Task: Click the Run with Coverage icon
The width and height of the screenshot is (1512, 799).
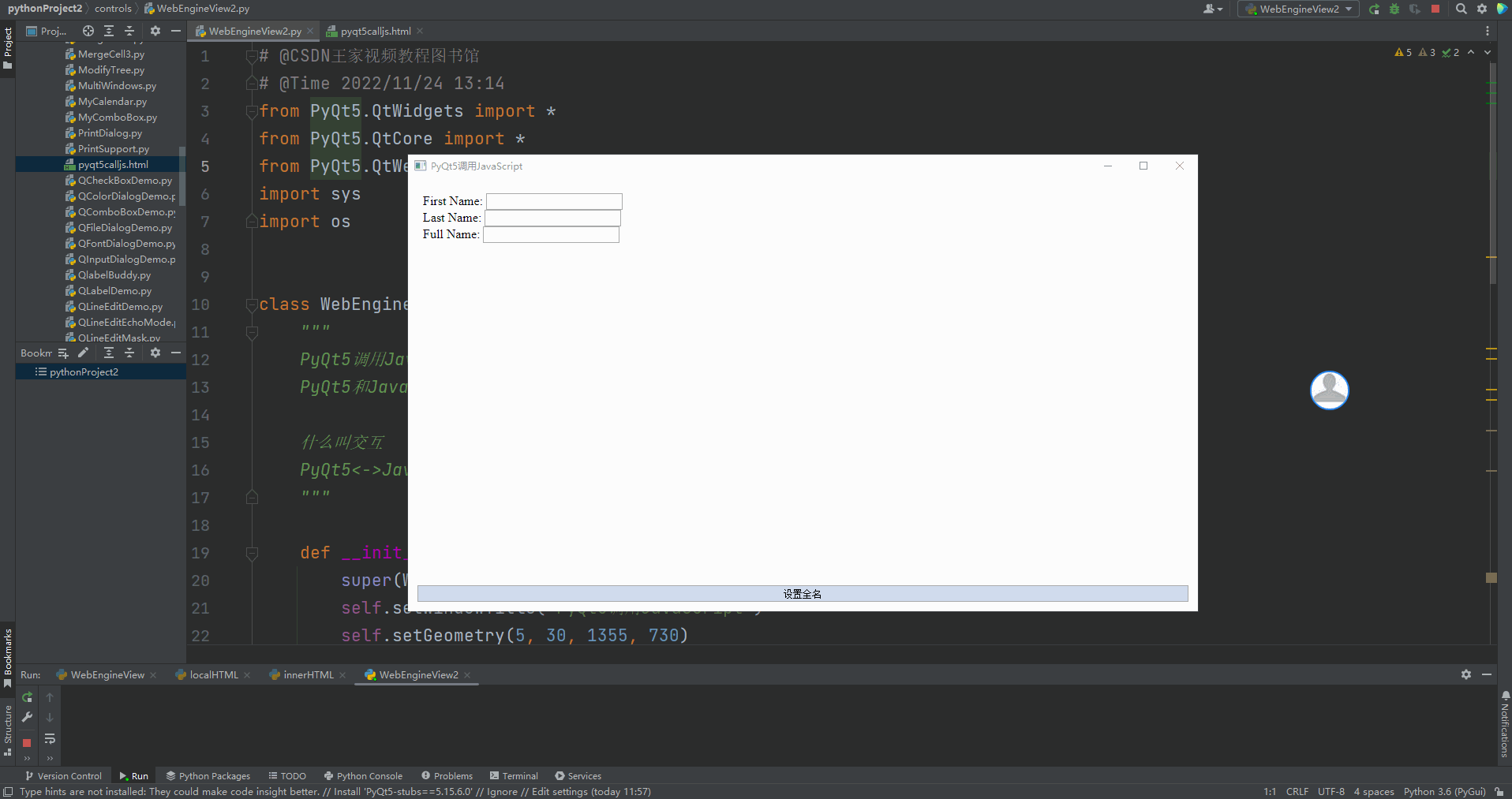Action: pos(1415,9)
